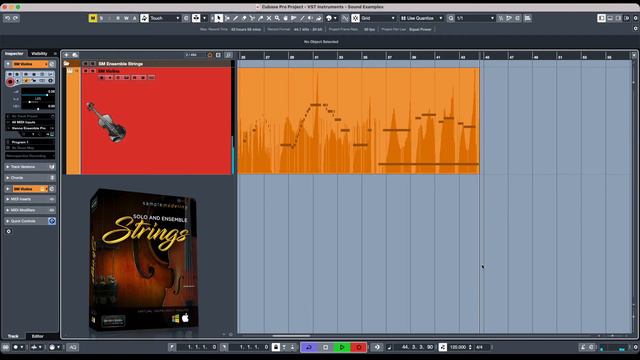Select the Glue tool
The image size is (640, 360).
[260, 18]
